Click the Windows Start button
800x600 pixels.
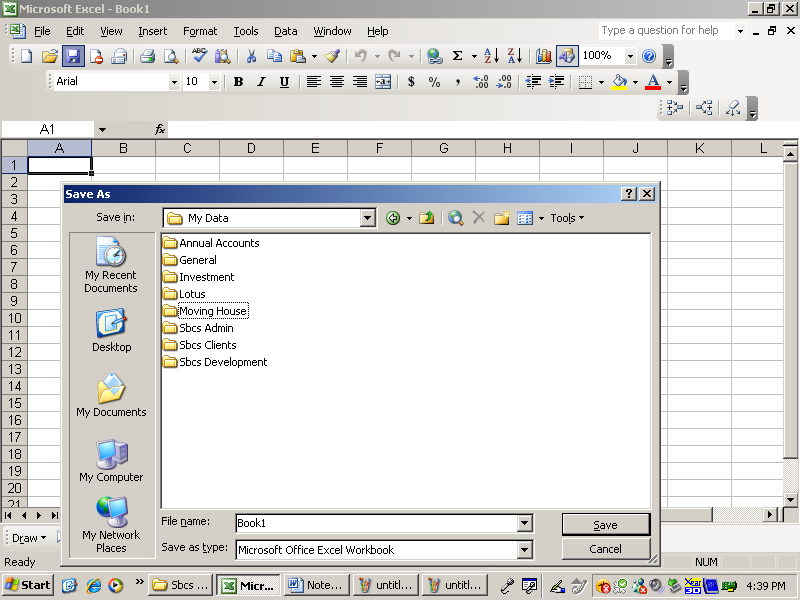(x=28, y=585)
